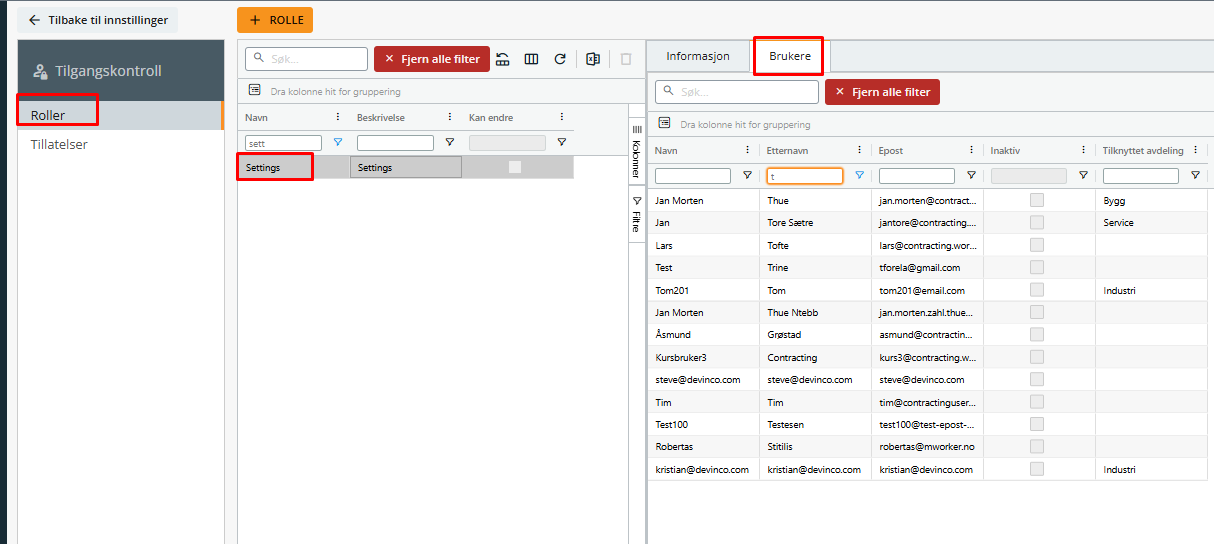This screenshot has width=1214, height=544.
Task: Click Navn filter field containing sett
Action: 283,143
